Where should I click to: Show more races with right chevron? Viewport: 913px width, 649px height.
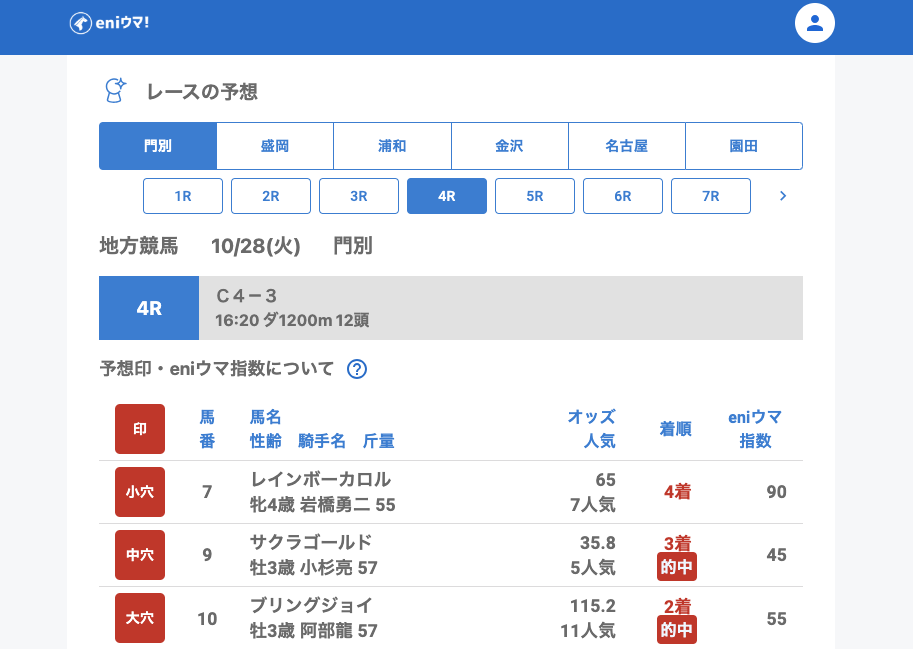tap(783, 196)
